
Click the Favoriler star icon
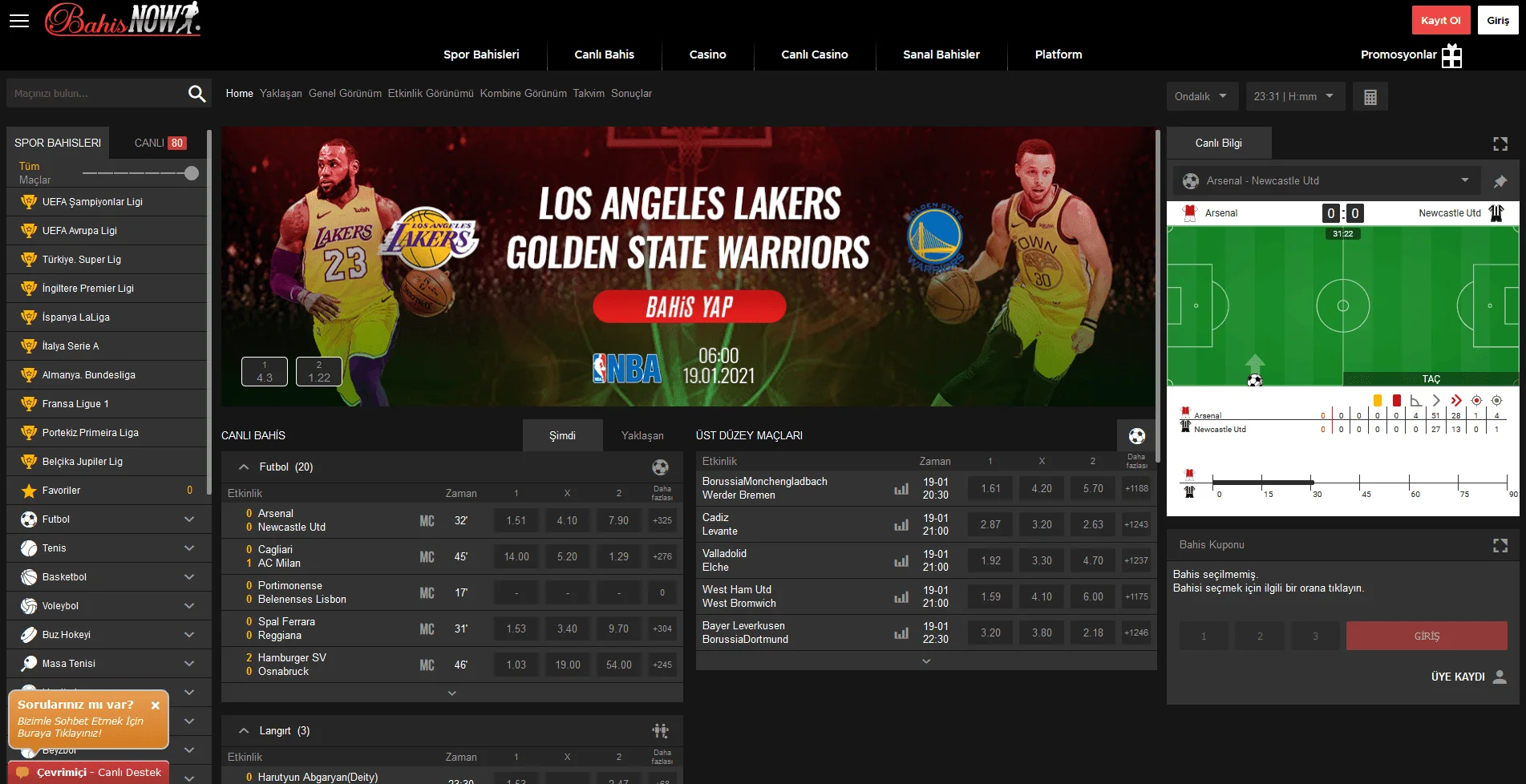coord(29,491)
